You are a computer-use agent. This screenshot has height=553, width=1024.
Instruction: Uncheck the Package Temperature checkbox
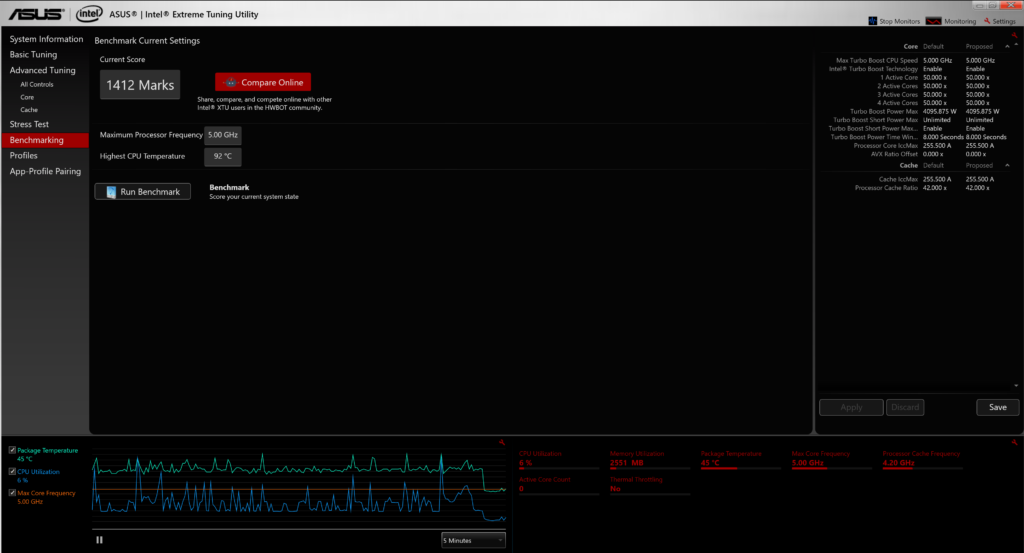click(12, 451)
